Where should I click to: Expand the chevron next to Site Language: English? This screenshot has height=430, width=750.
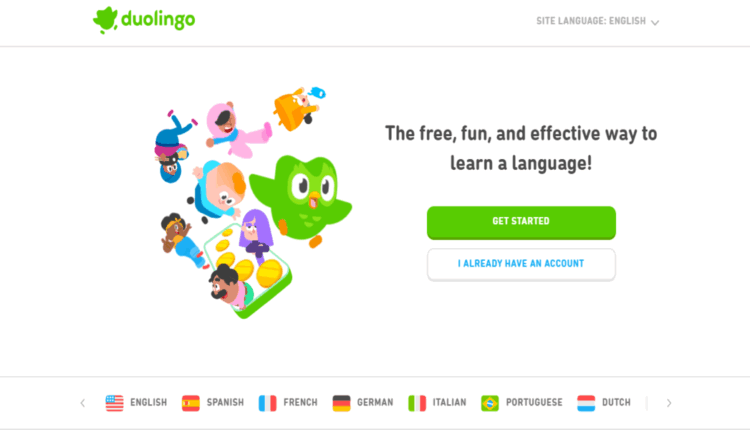pos(655,22)
